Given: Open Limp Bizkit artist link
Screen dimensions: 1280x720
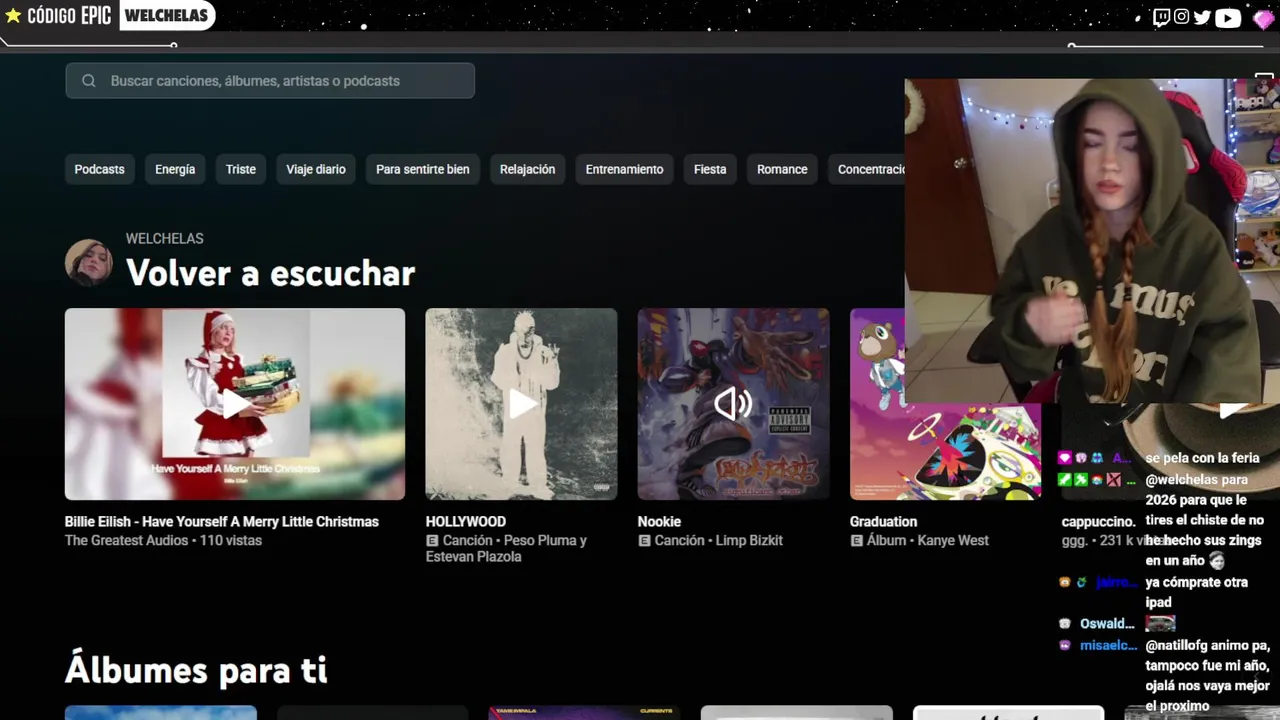Looking at the screenshot, I should [x=750, y=540].
